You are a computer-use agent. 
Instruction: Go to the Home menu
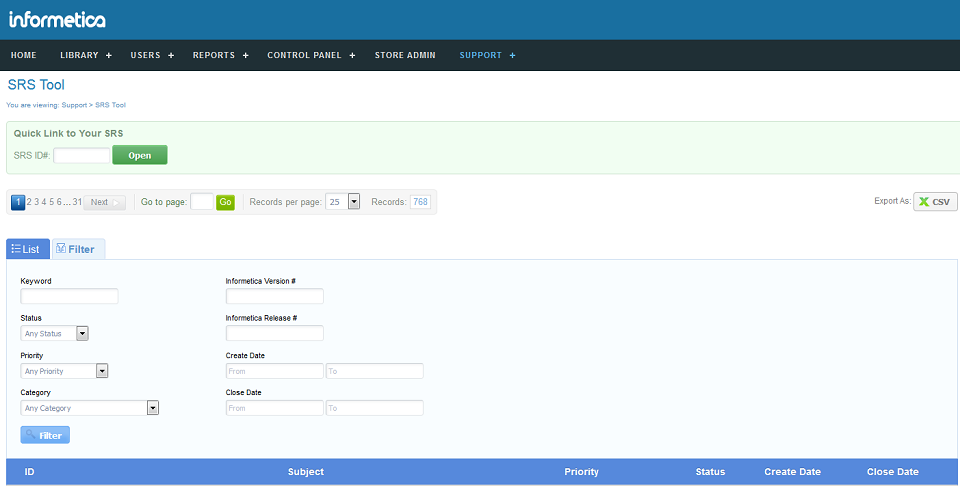[23, 55]
